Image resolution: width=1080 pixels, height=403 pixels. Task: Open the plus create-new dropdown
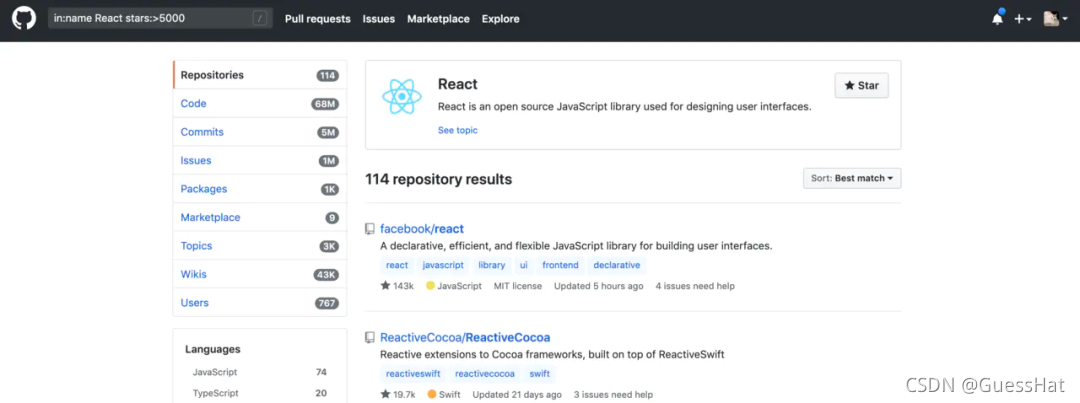tap(1023, 19)
